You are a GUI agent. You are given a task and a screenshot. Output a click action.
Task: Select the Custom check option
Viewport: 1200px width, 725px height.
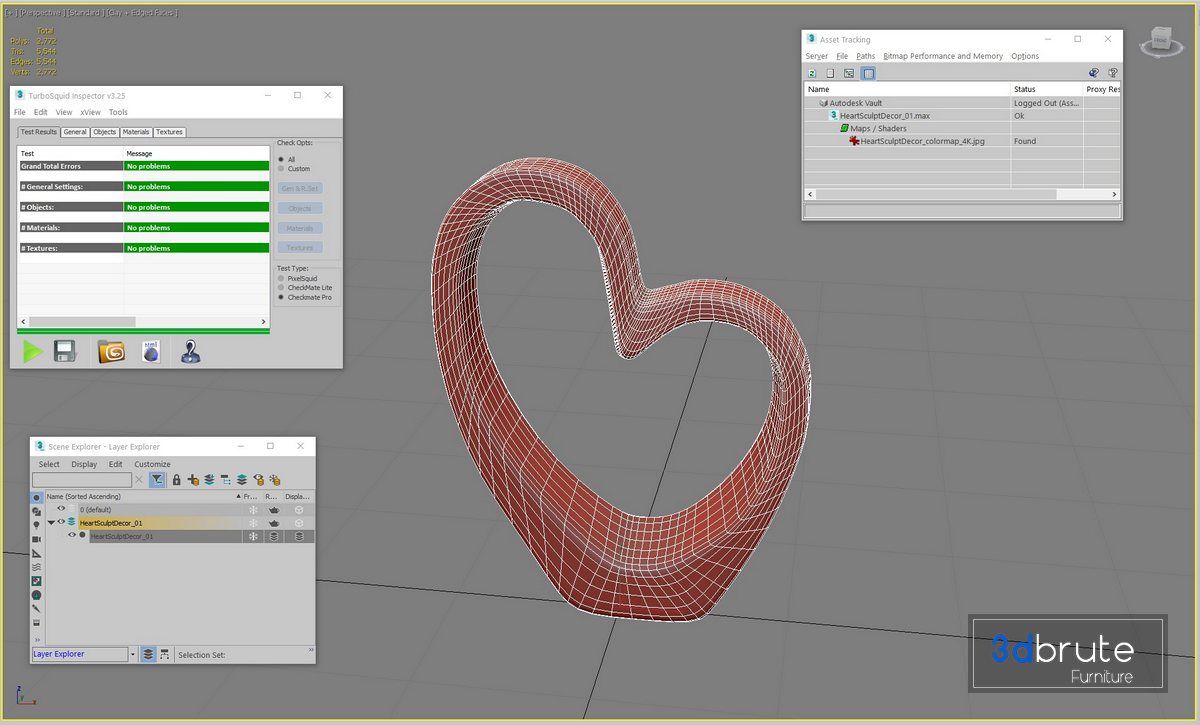tap(282, 169)
